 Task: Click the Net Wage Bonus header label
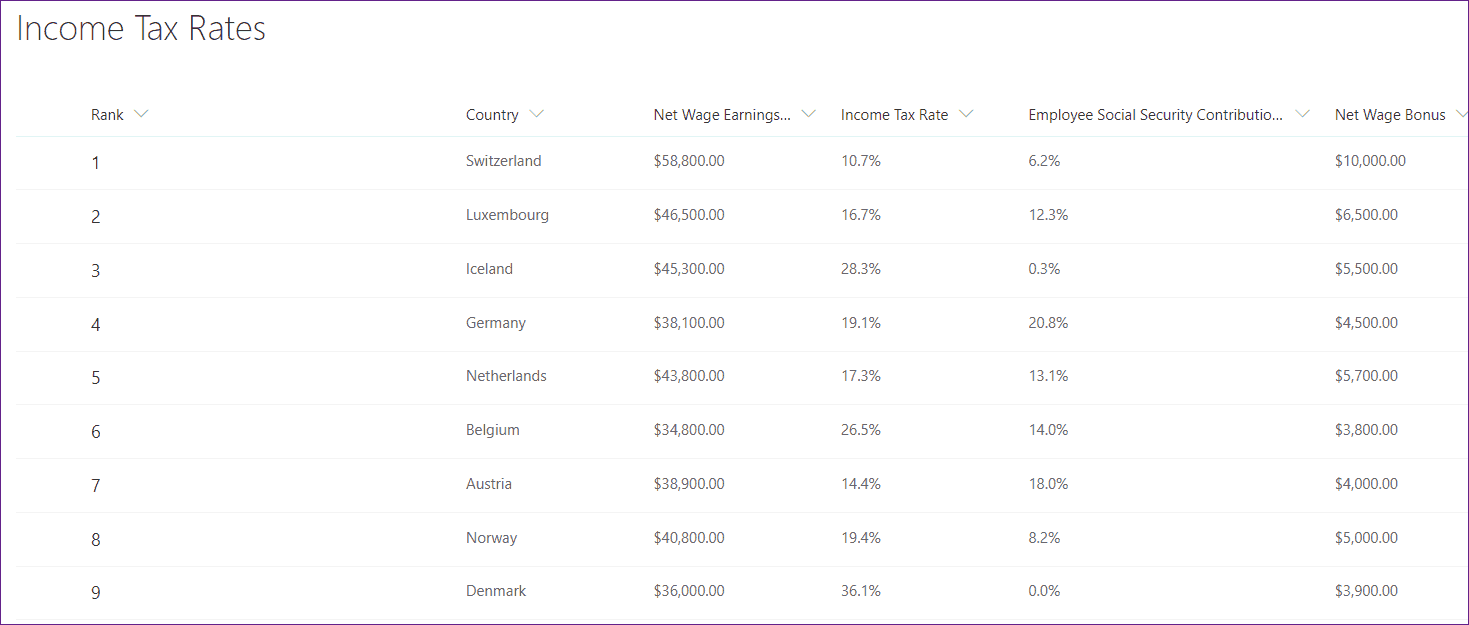click(1390, 115)
